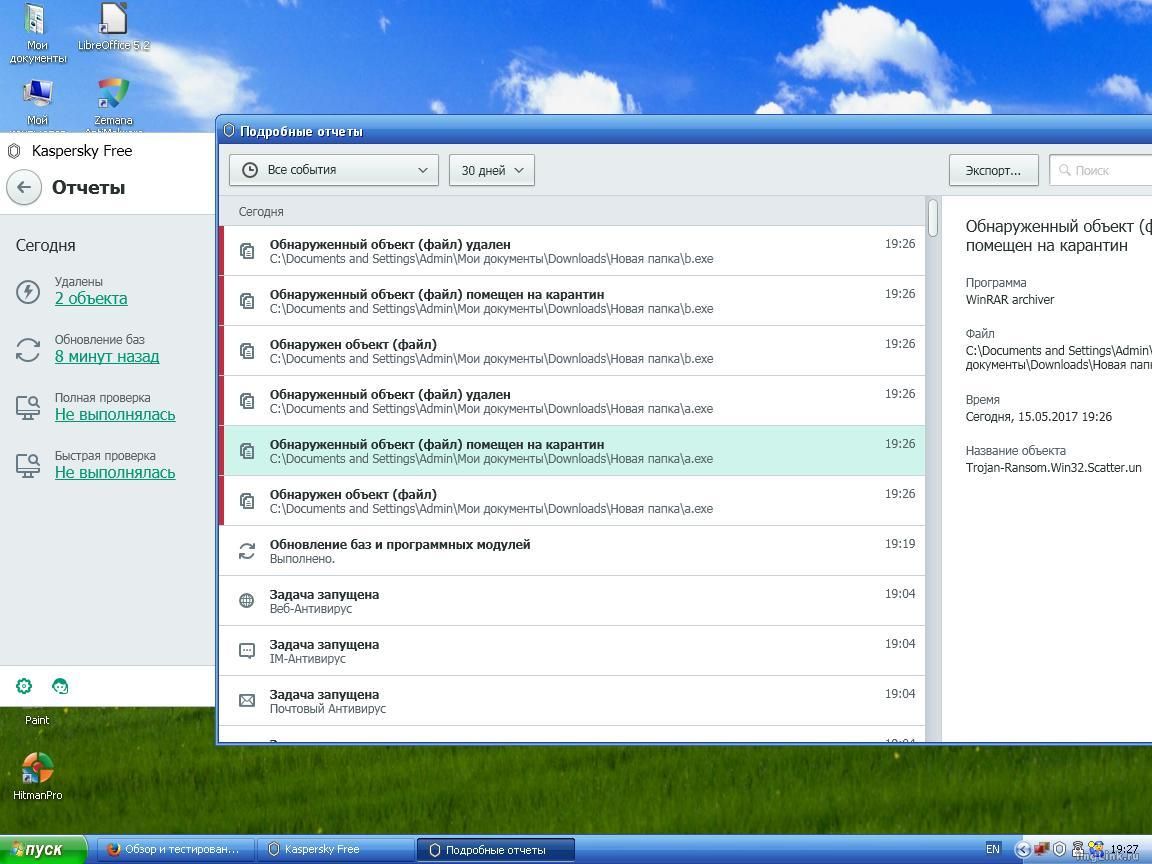The height and width of the screenshot is (864, 1152).
Task: Click the refresh icon beside Обновление баз
Action: tap(28, 350)
